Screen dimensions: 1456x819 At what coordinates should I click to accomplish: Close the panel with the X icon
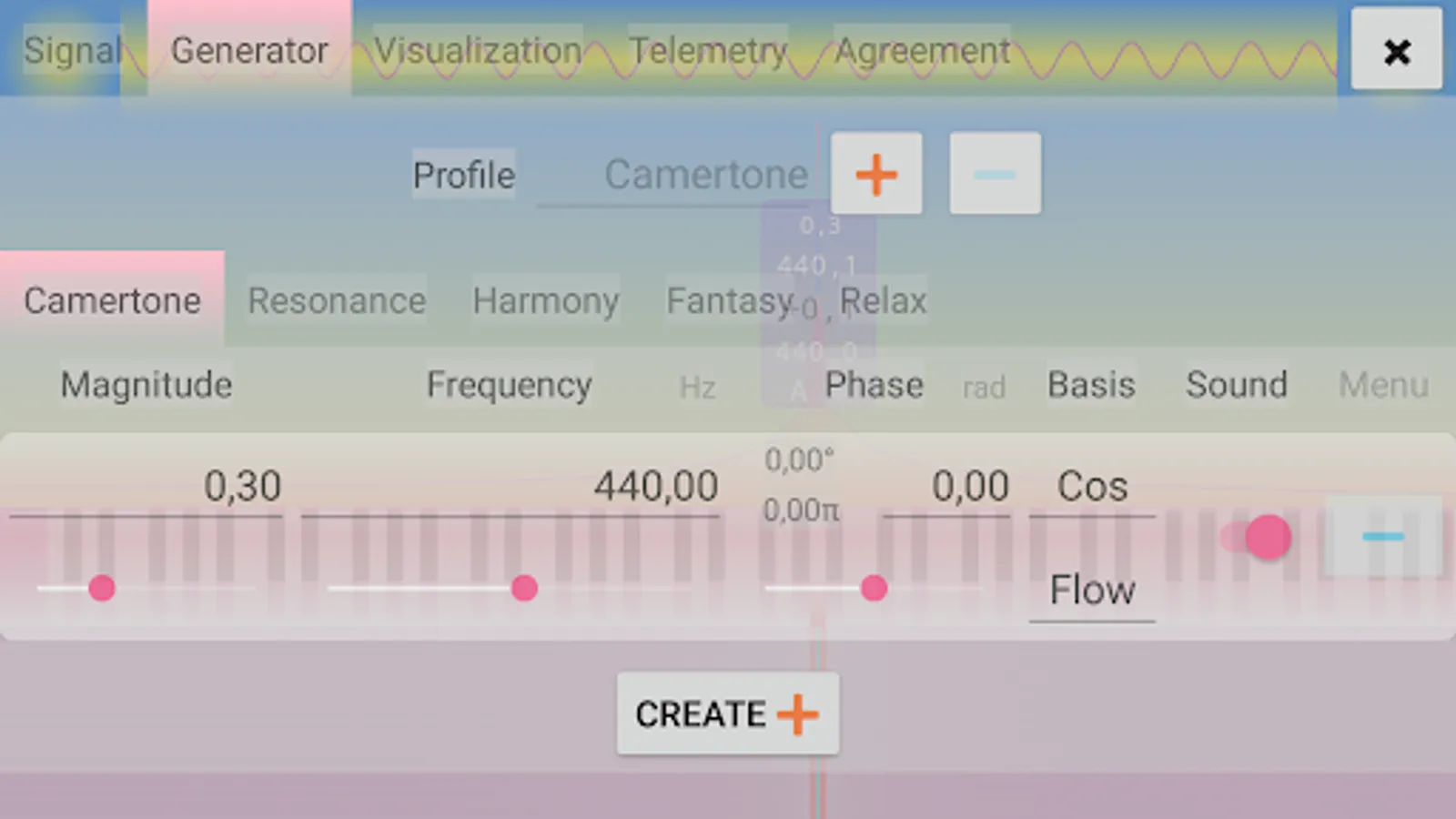(1396, 50)
